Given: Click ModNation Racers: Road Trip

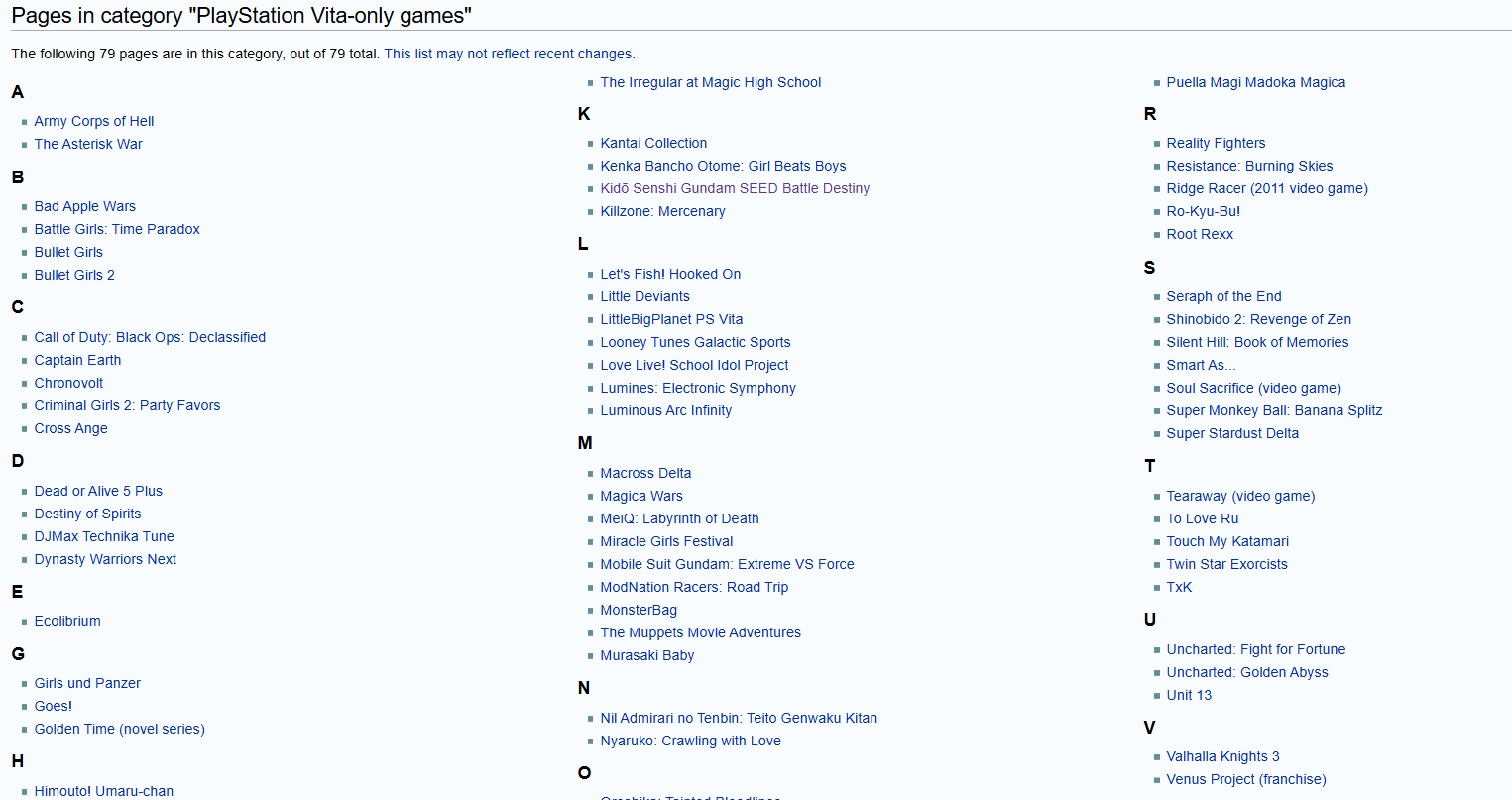Looking at the screenshot, I should [x=694, y=587].
